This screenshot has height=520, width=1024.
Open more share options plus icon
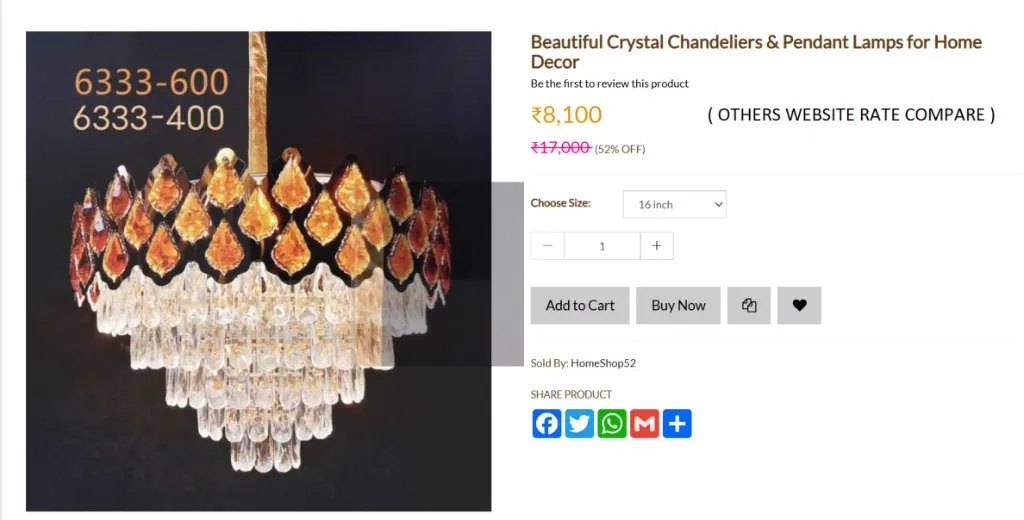(677, 424)
